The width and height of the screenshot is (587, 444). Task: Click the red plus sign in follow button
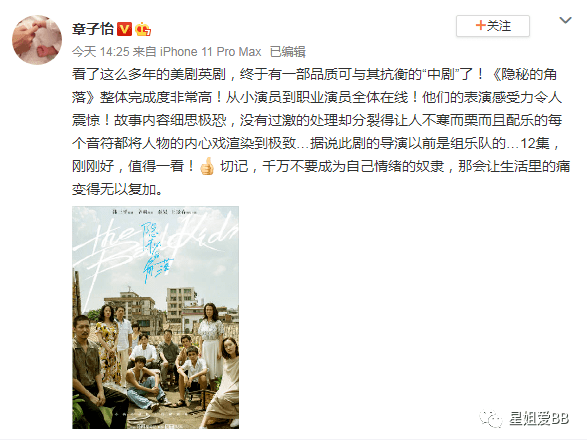point(480,25)
